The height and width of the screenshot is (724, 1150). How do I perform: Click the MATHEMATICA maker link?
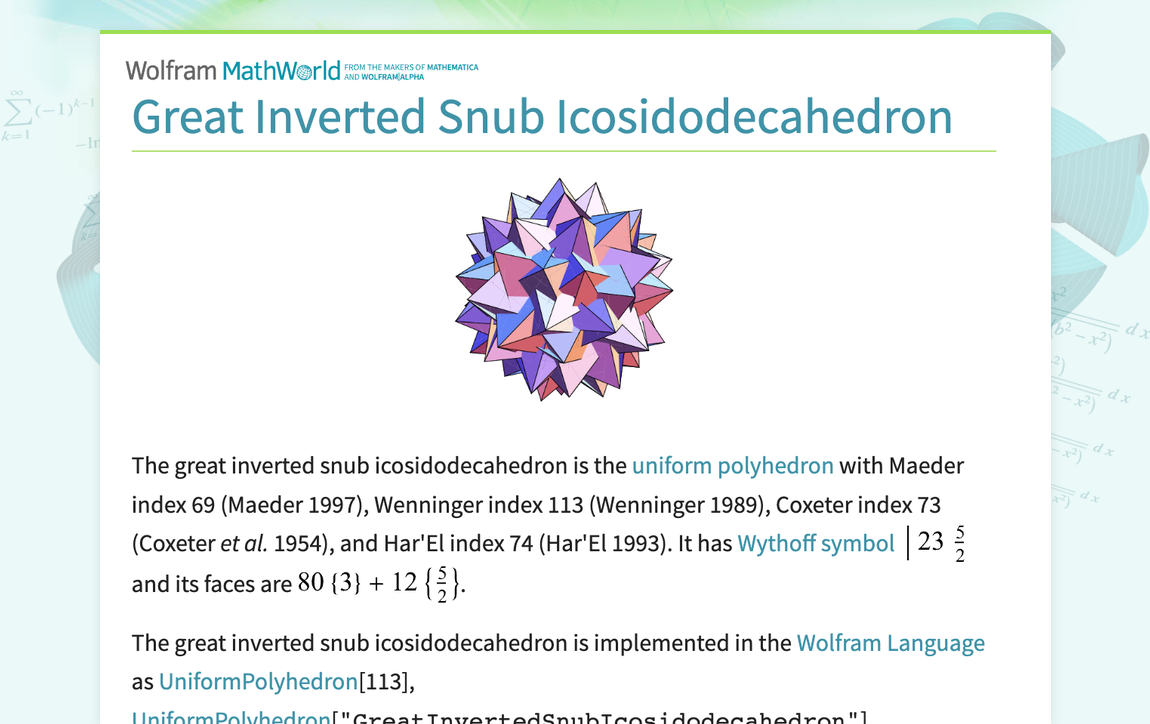click(x=454, y=65)
